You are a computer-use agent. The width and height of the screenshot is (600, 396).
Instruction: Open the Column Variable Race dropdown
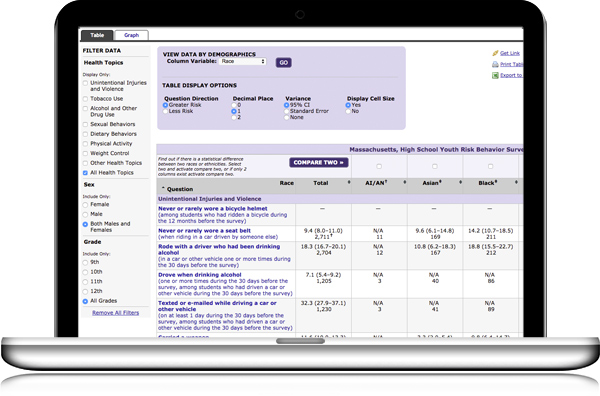243,61
